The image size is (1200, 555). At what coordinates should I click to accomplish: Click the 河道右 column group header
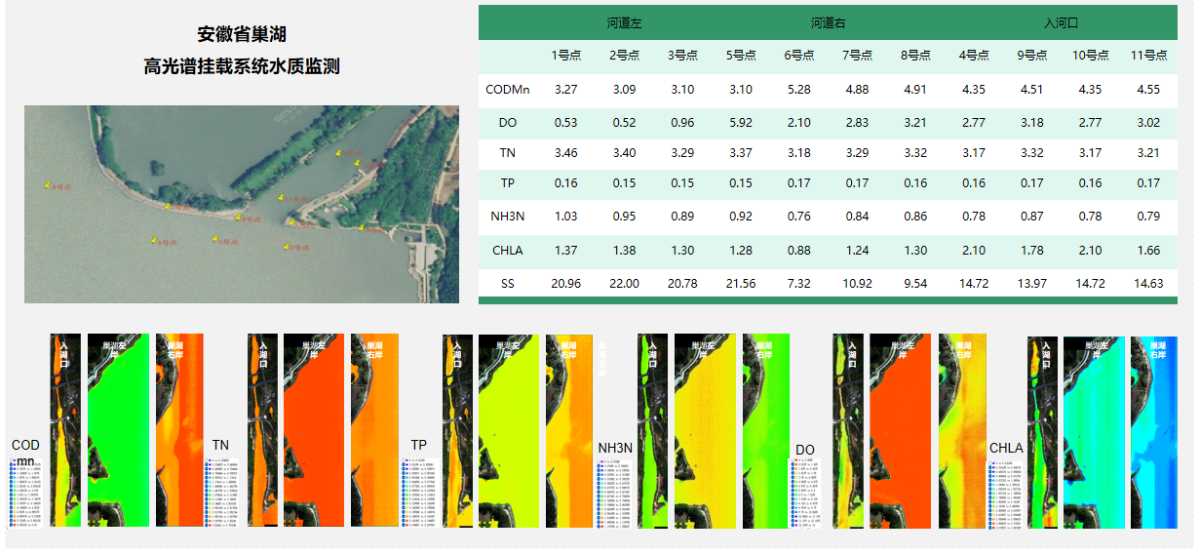(x=828, y=22)
